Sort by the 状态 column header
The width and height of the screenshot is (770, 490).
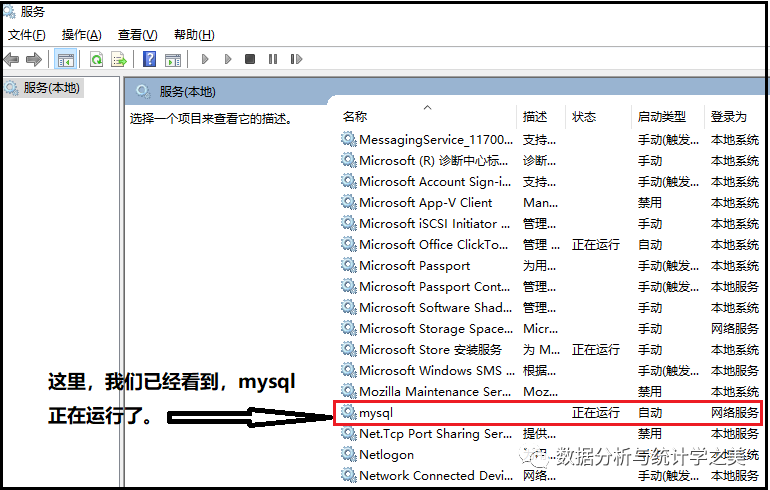[x=584, y=116]
